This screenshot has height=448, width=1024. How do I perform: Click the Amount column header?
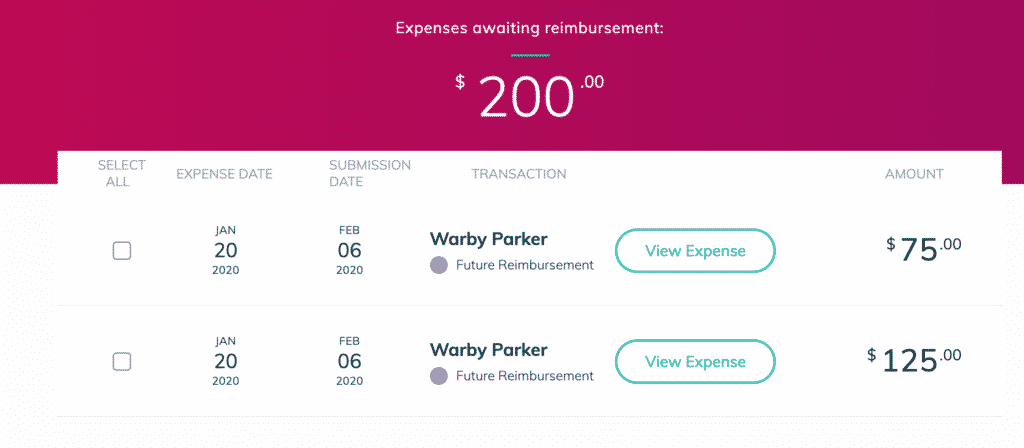coord(914,174)
